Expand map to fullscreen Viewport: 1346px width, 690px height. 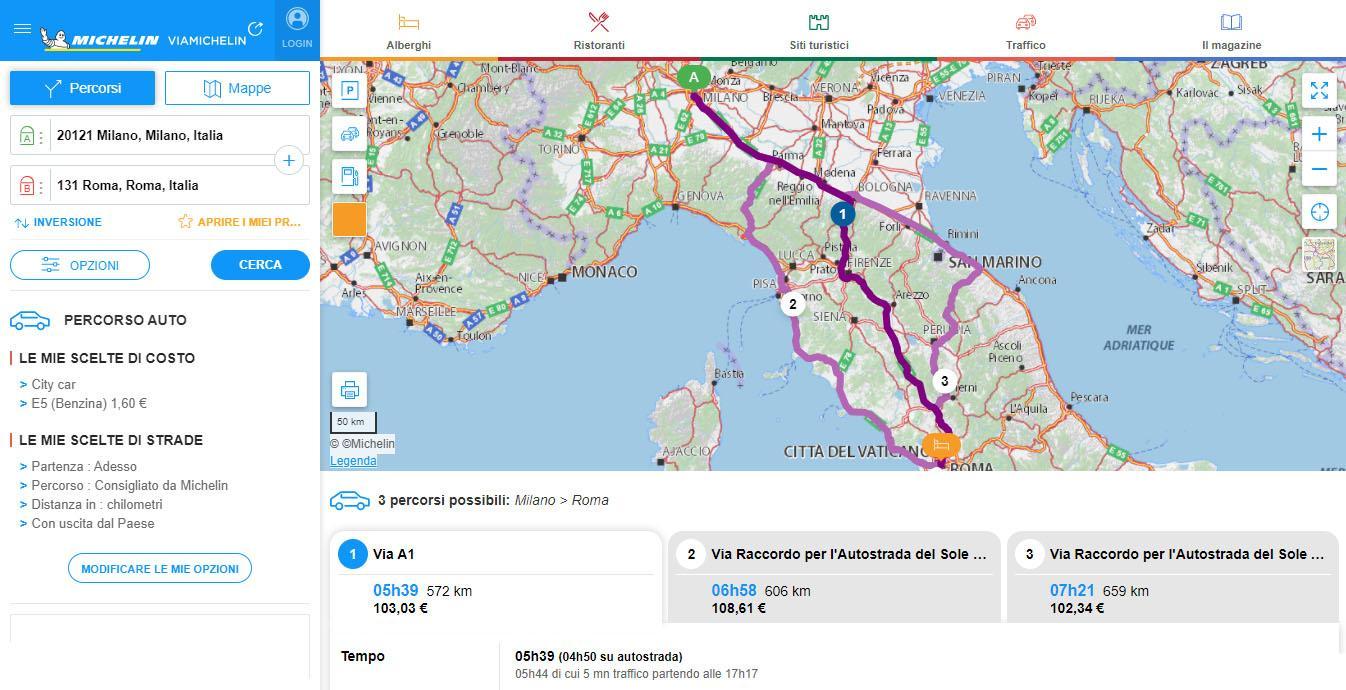click(x=1319, y=90)
